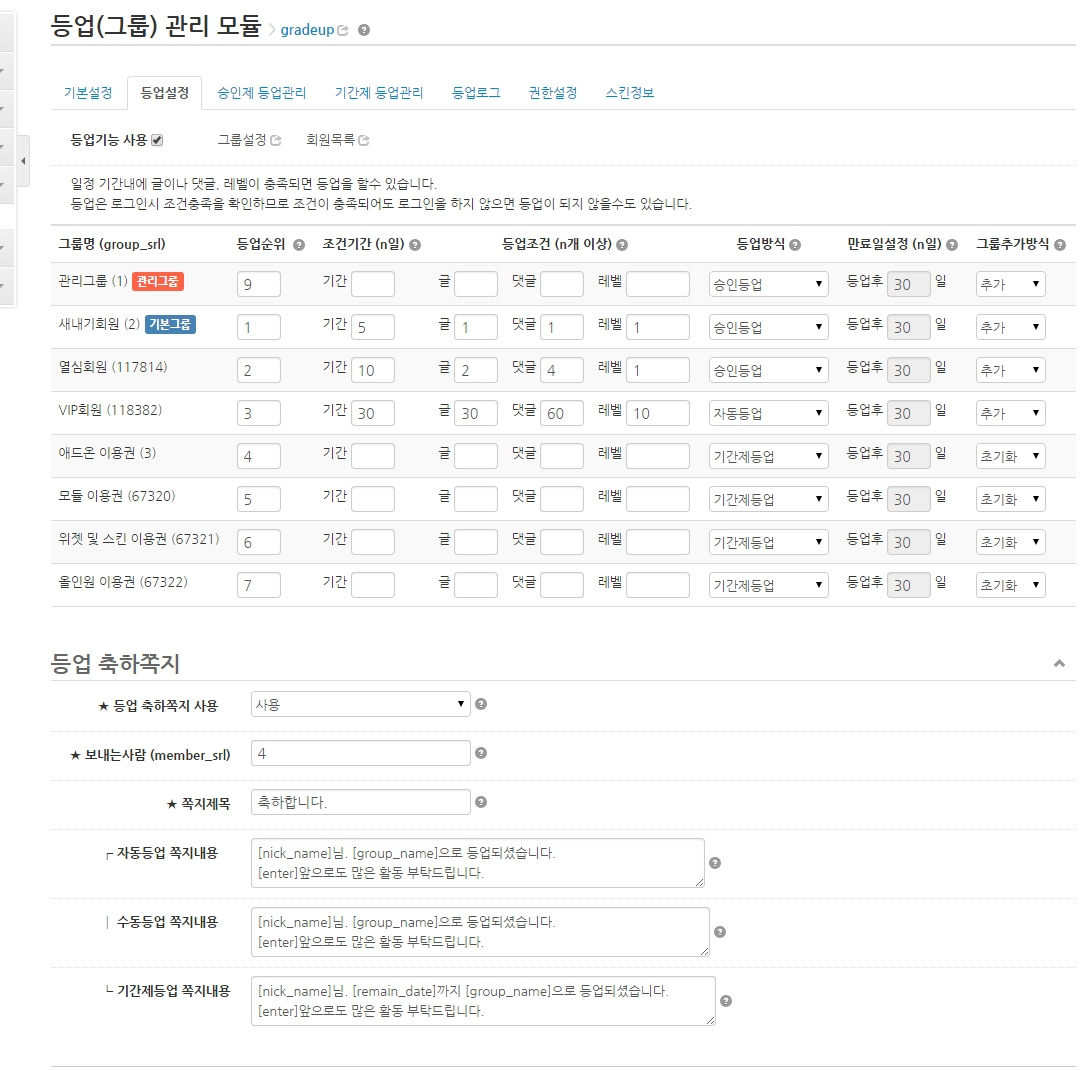Click help icon for 등업방식 column
This screenshot has height=1071, width=1089.
coord(795,244)
